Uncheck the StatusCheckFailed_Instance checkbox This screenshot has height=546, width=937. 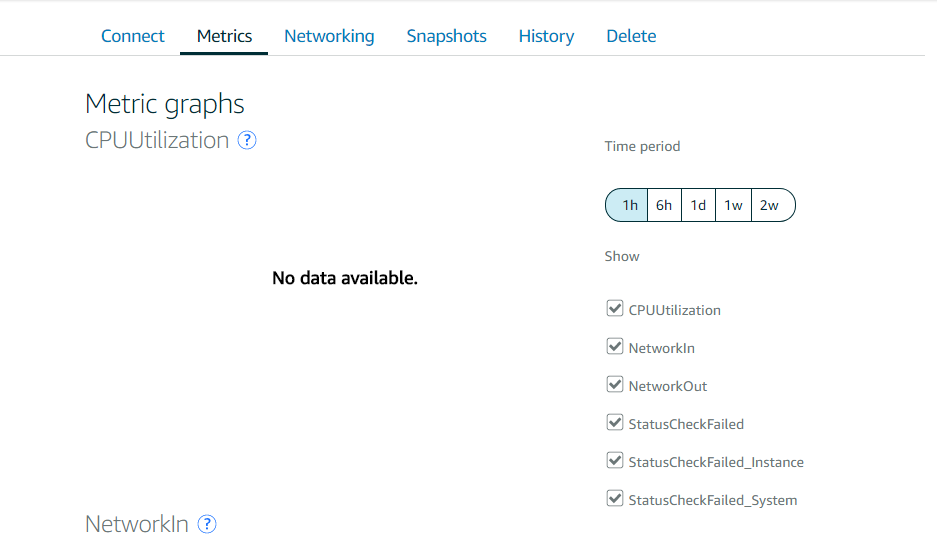614,461
